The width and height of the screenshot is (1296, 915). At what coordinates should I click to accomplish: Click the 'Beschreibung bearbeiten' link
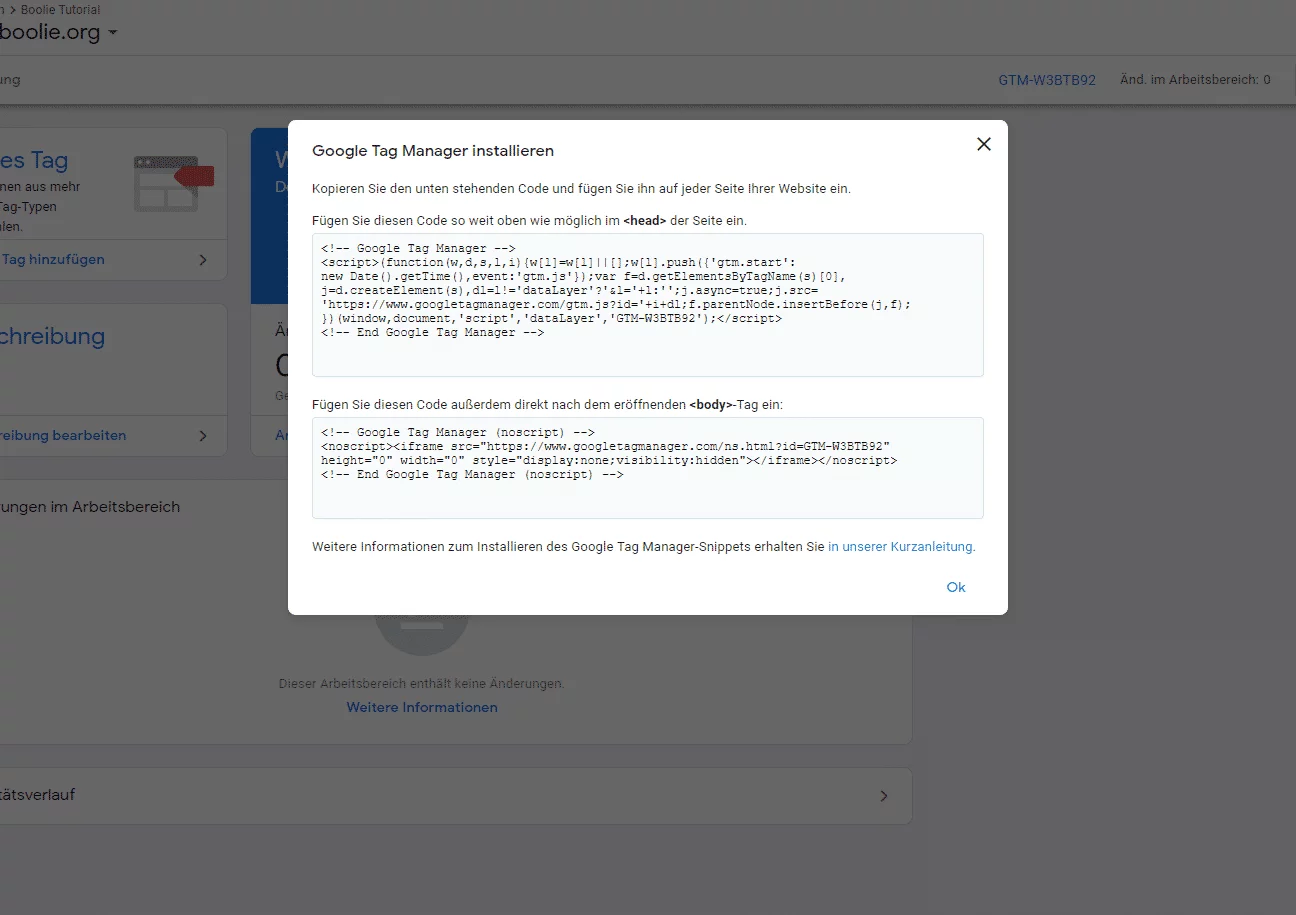[x=63, y=435]
